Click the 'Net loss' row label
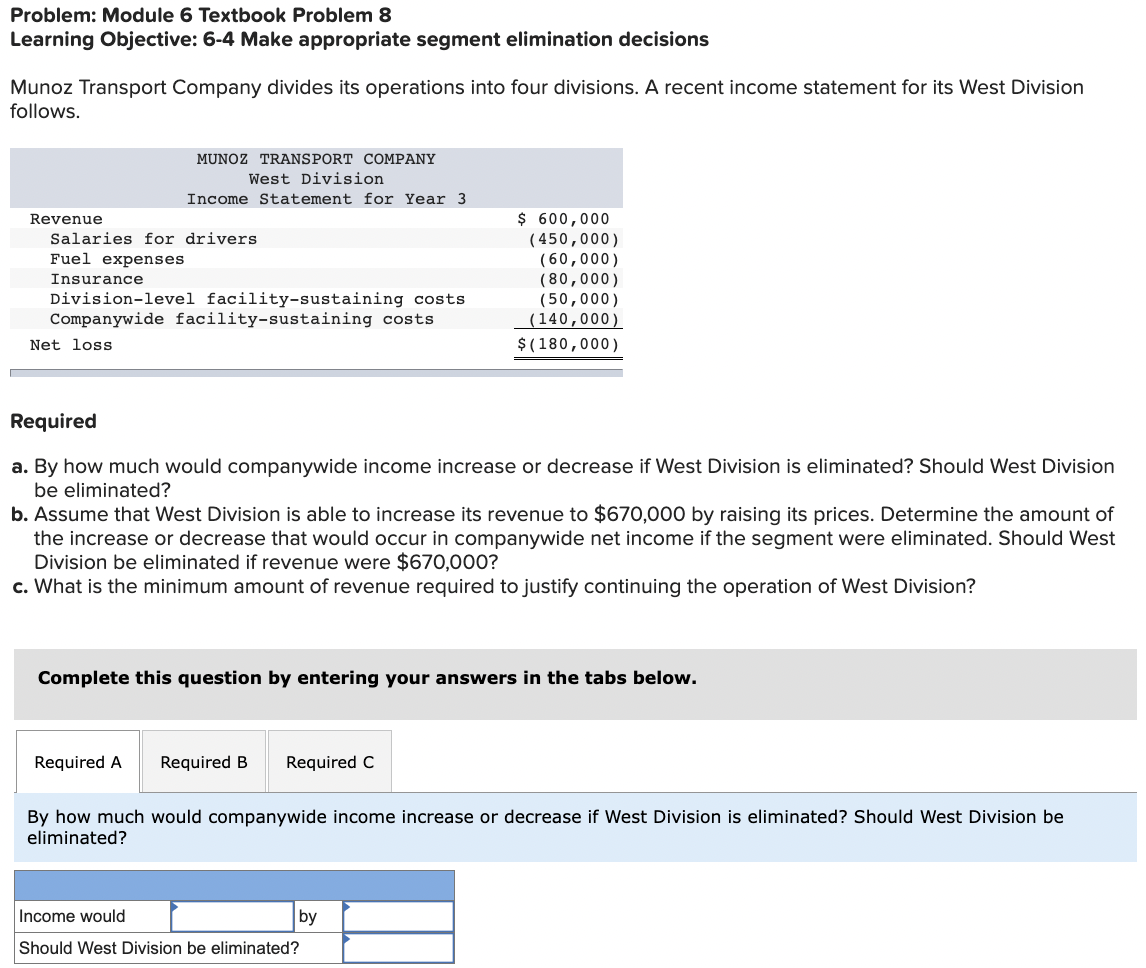The image size is (1146, 968). click(71, 345)
